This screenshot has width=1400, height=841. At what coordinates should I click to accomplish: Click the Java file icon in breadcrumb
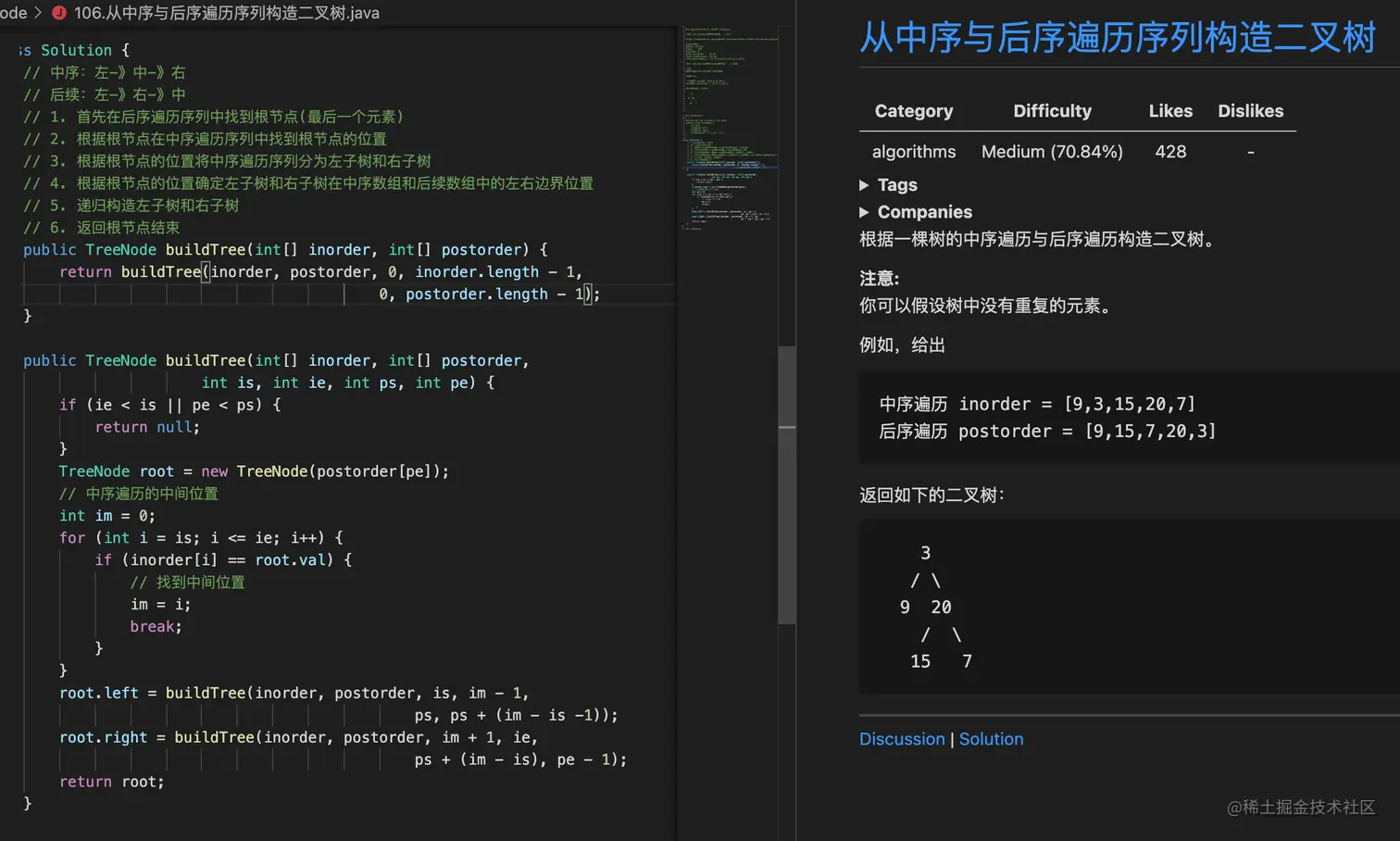pos(59,13)
